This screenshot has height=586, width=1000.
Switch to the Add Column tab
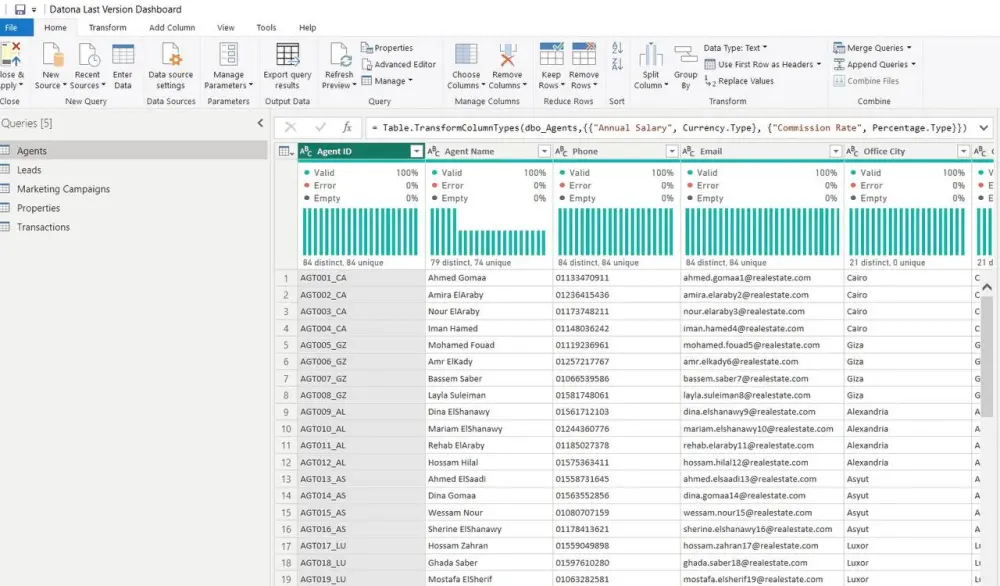tap(172, 27)
